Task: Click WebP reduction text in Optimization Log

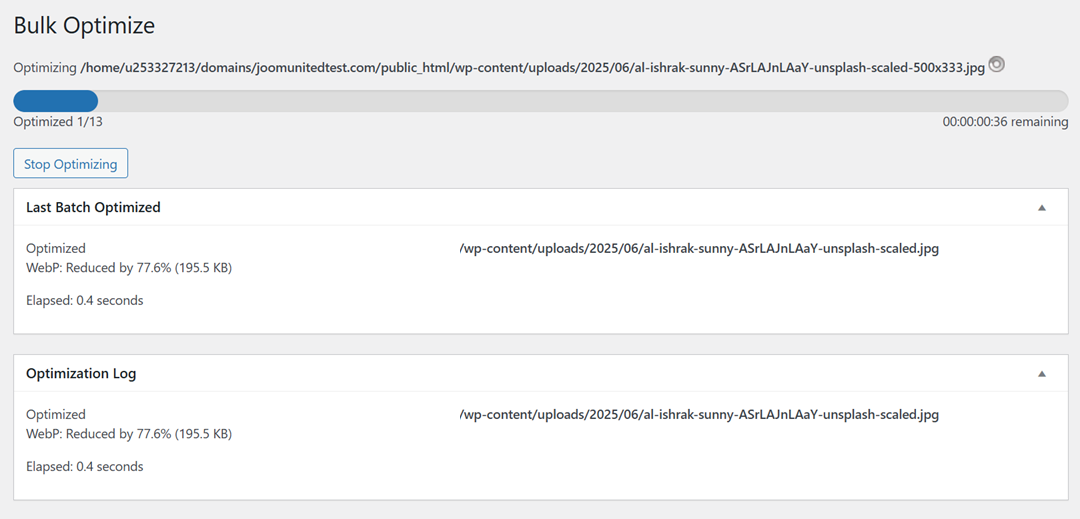Action: coord(129,434)
